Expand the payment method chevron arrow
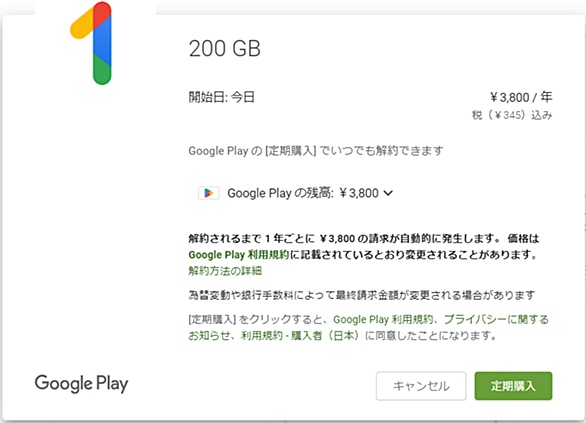This screenshot has height=423, width=586. pos(388,193)
